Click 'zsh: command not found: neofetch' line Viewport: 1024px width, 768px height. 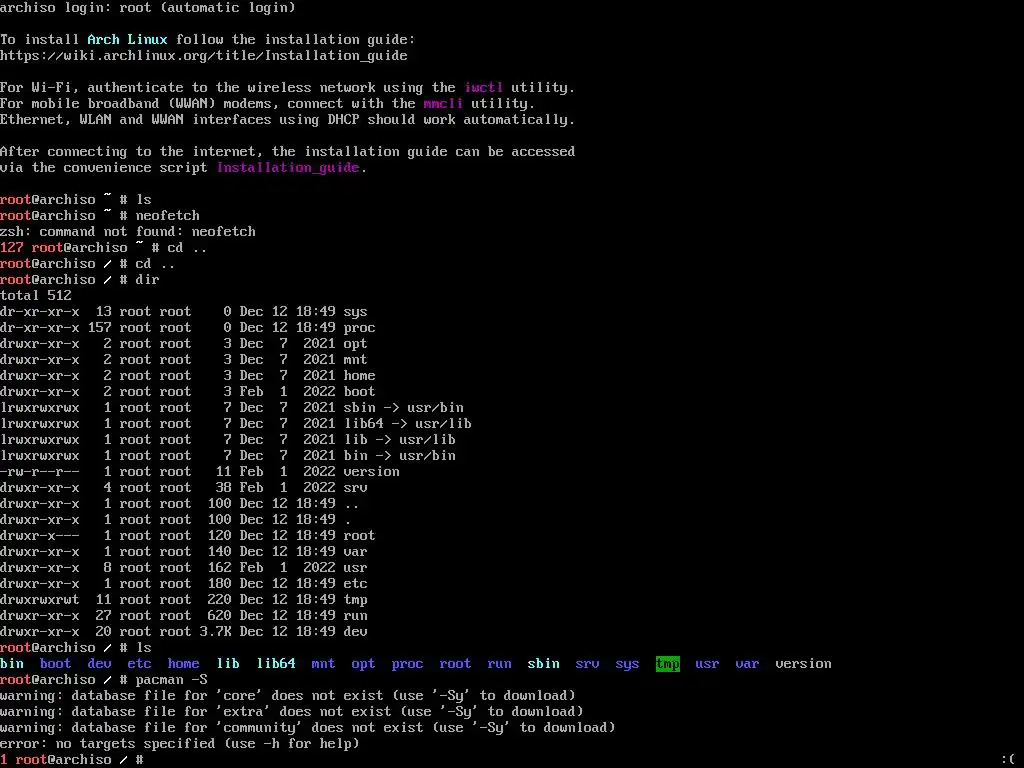pyautogui.click(x=128, y=231)
